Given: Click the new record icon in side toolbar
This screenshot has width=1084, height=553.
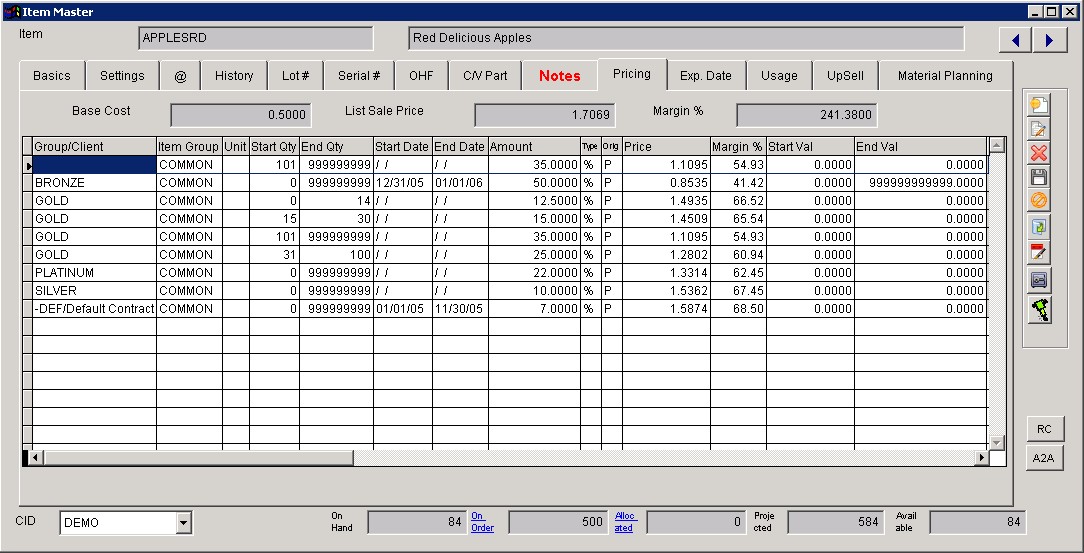Looking at the screenshot, I should [1039, 104].
